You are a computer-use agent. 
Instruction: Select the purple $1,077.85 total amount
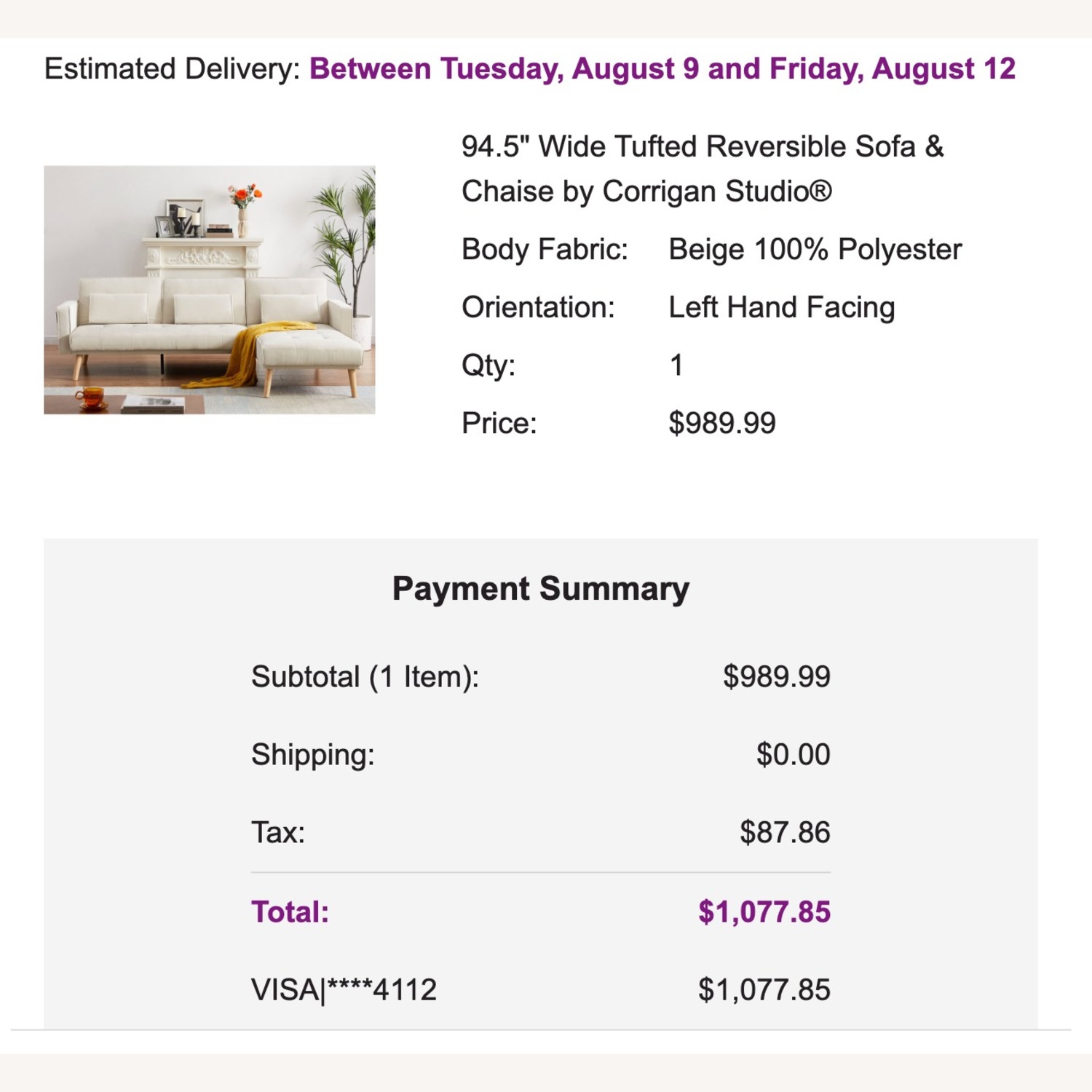pos(764,912)
